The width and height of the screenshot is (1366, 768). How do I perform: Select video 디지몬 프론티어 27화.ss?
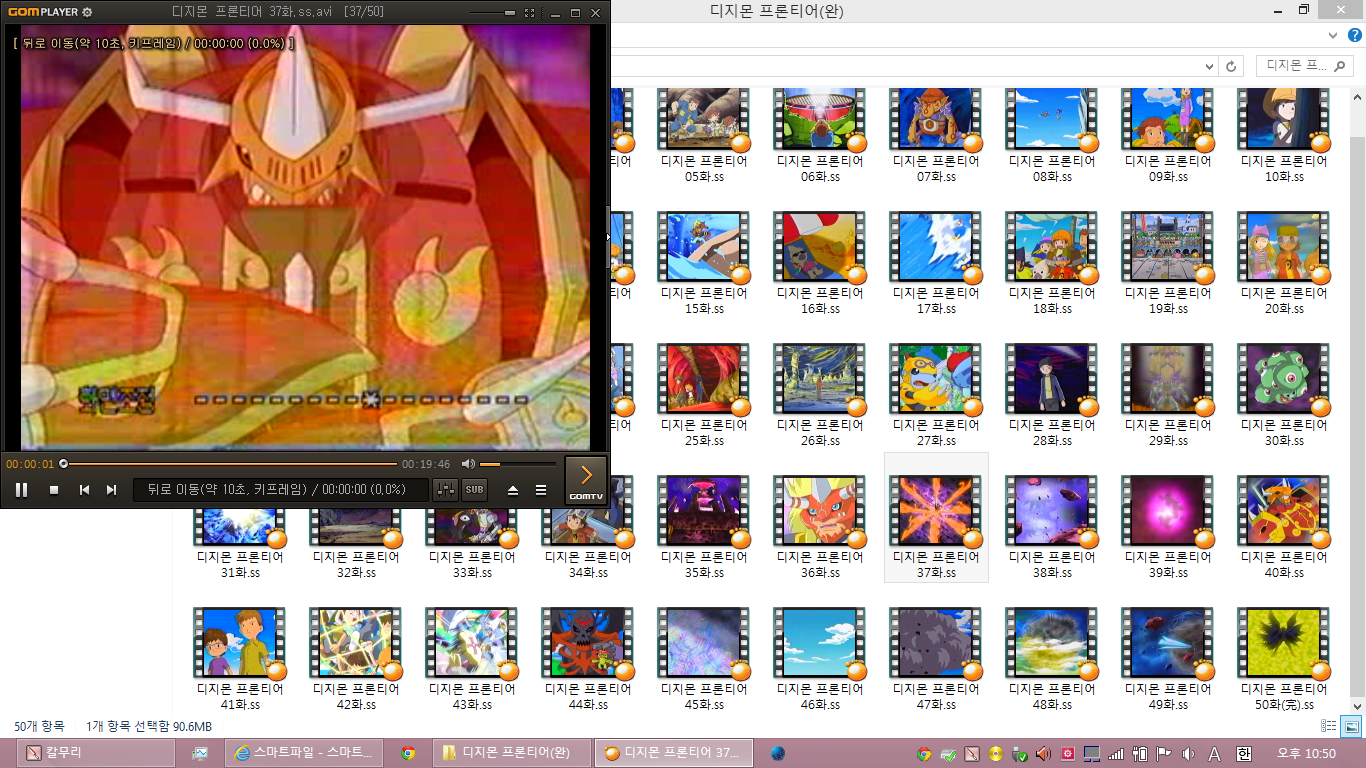(x=936, y=395)
